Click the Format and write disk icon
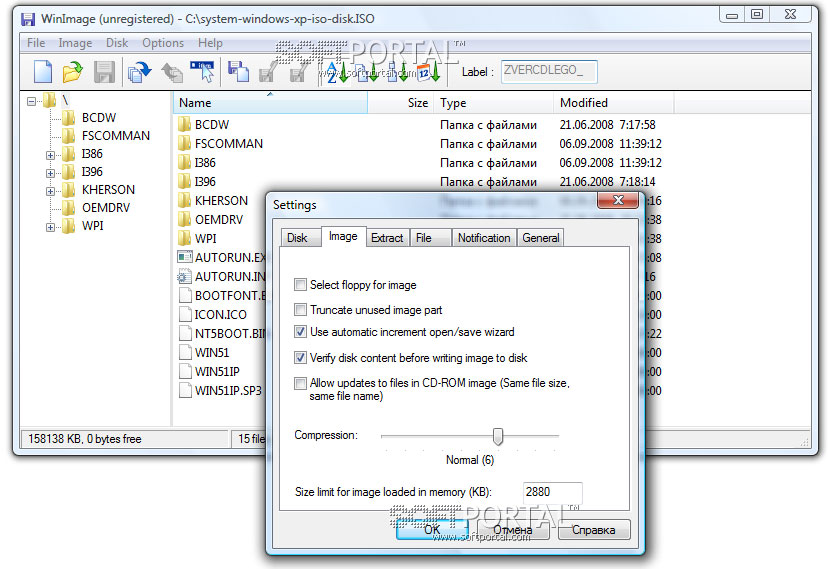The image size is (828, 569). [x=298, y=72]
